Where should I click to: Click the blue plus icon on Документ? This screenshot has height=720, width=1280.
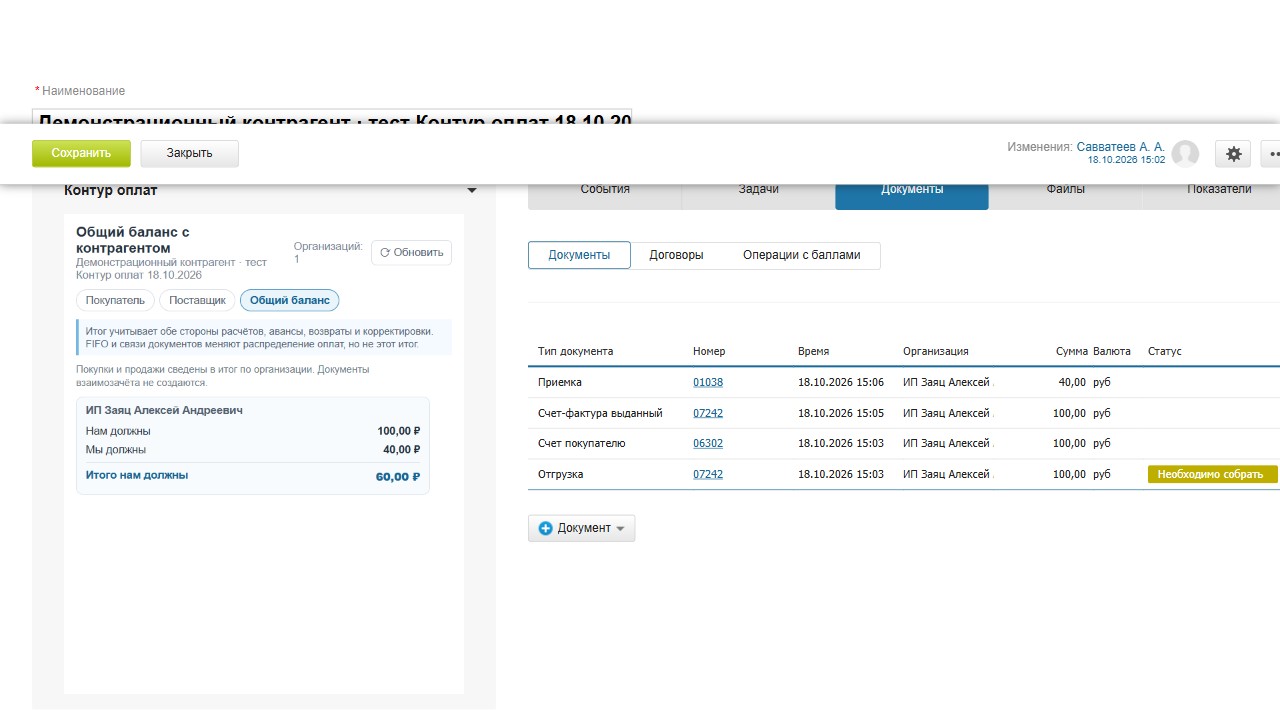[545, 528]
